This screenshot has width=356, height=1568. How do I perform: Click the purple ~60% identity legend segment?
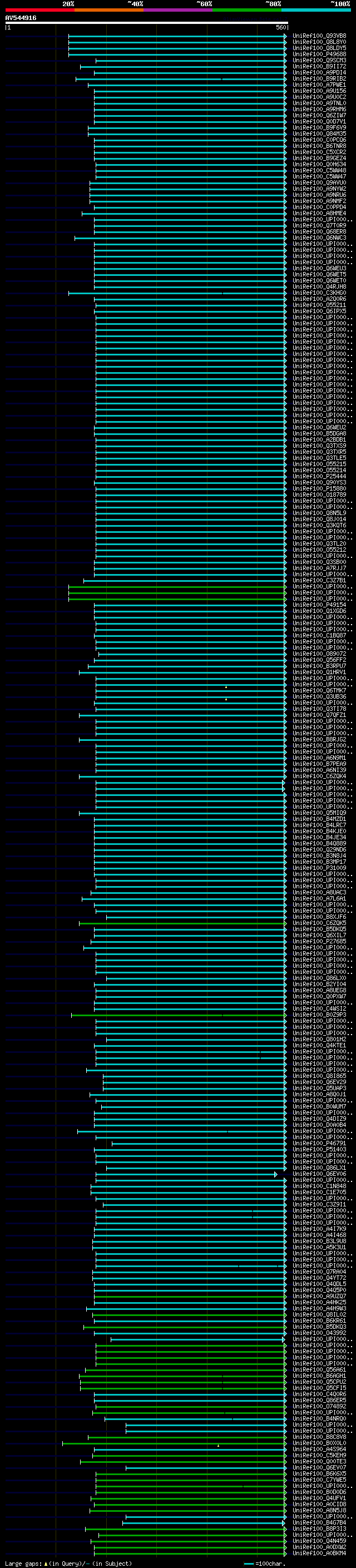[x=177, y=10]
